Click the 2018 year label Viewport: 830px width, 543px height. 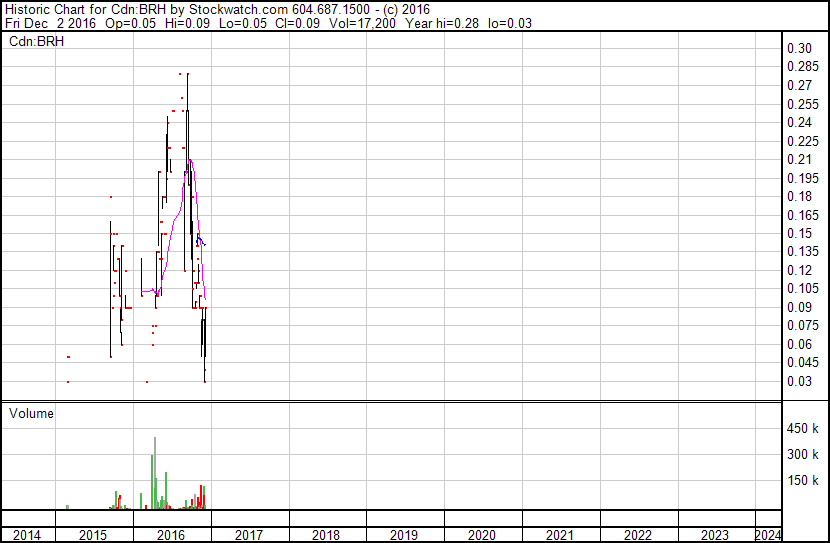[x=326, y=535]
